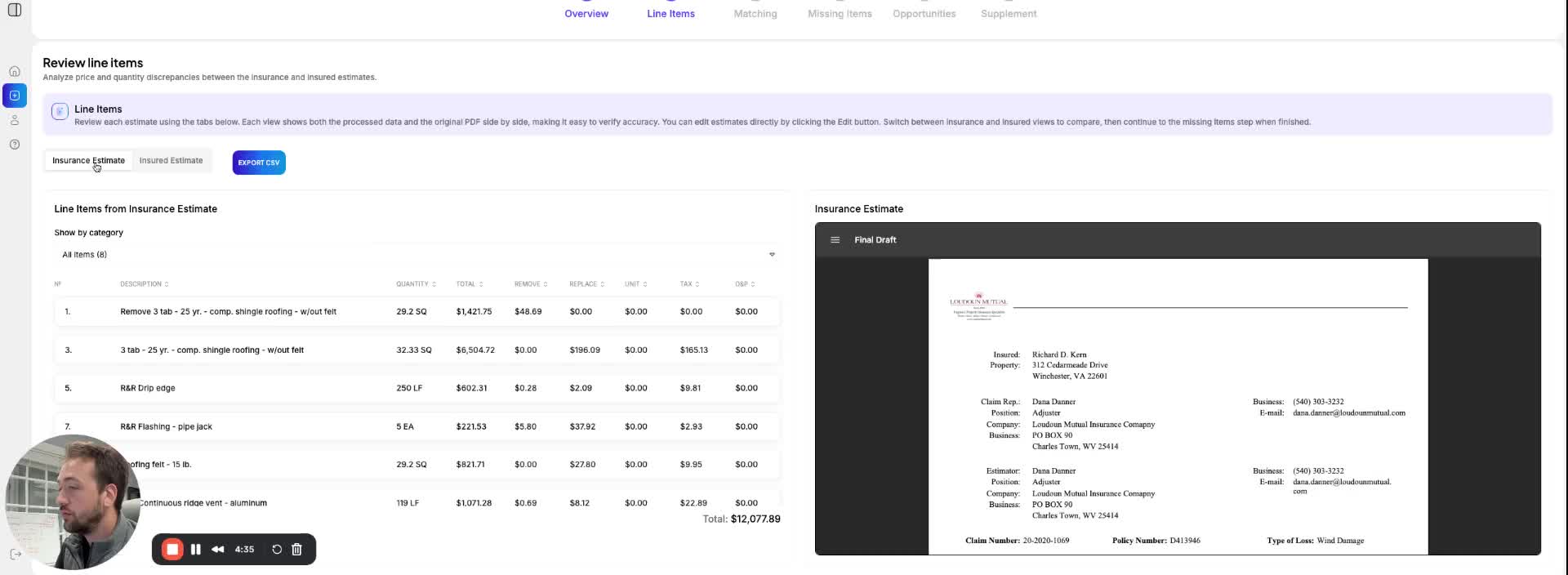Image resolution: width=1568 pixels, height=575 pixels.
Task: Click the Claim Number 20-2020-1069 text
Action: pyautogui.click(x=1017, y=541)
